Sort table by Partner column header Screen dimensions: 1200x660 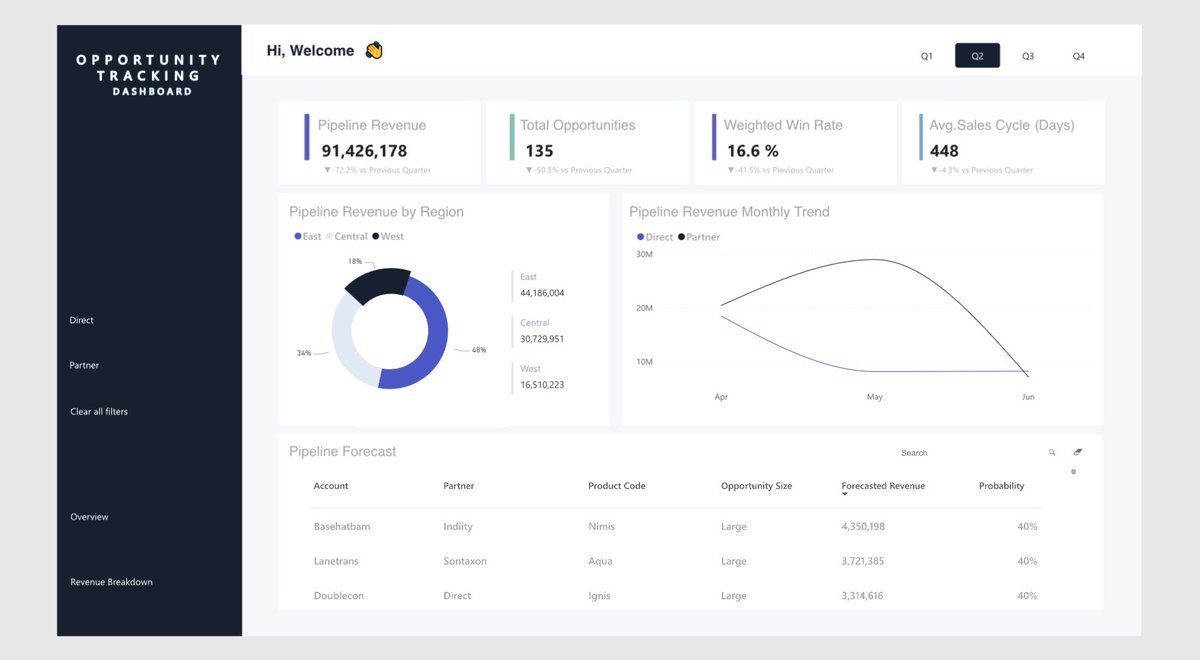tap(459, 486)
